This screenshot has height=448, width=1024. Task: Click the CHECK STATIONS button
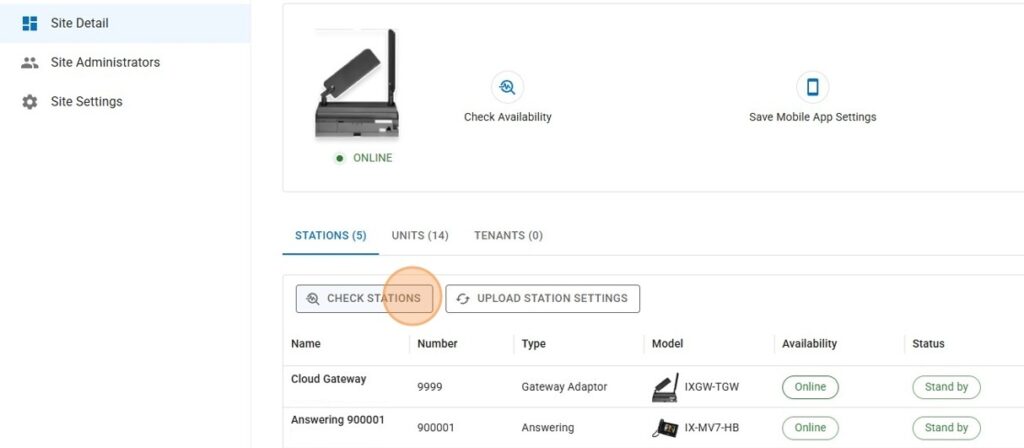tap(364, 298)
